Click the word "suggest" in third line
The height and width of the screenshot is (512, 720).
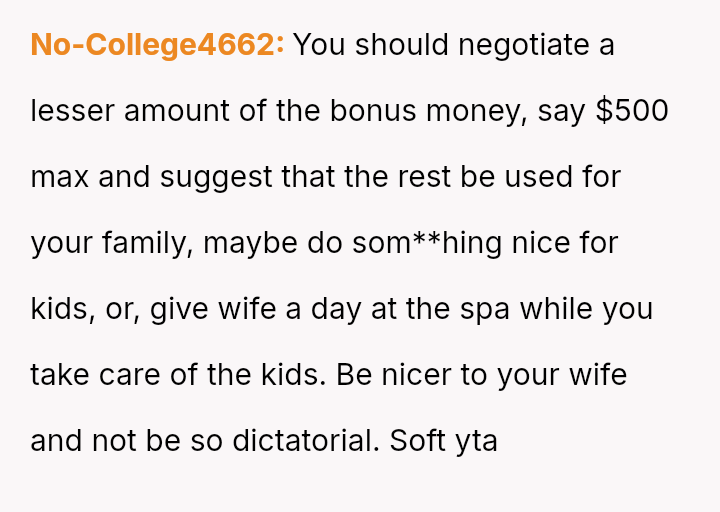(216, 177)
